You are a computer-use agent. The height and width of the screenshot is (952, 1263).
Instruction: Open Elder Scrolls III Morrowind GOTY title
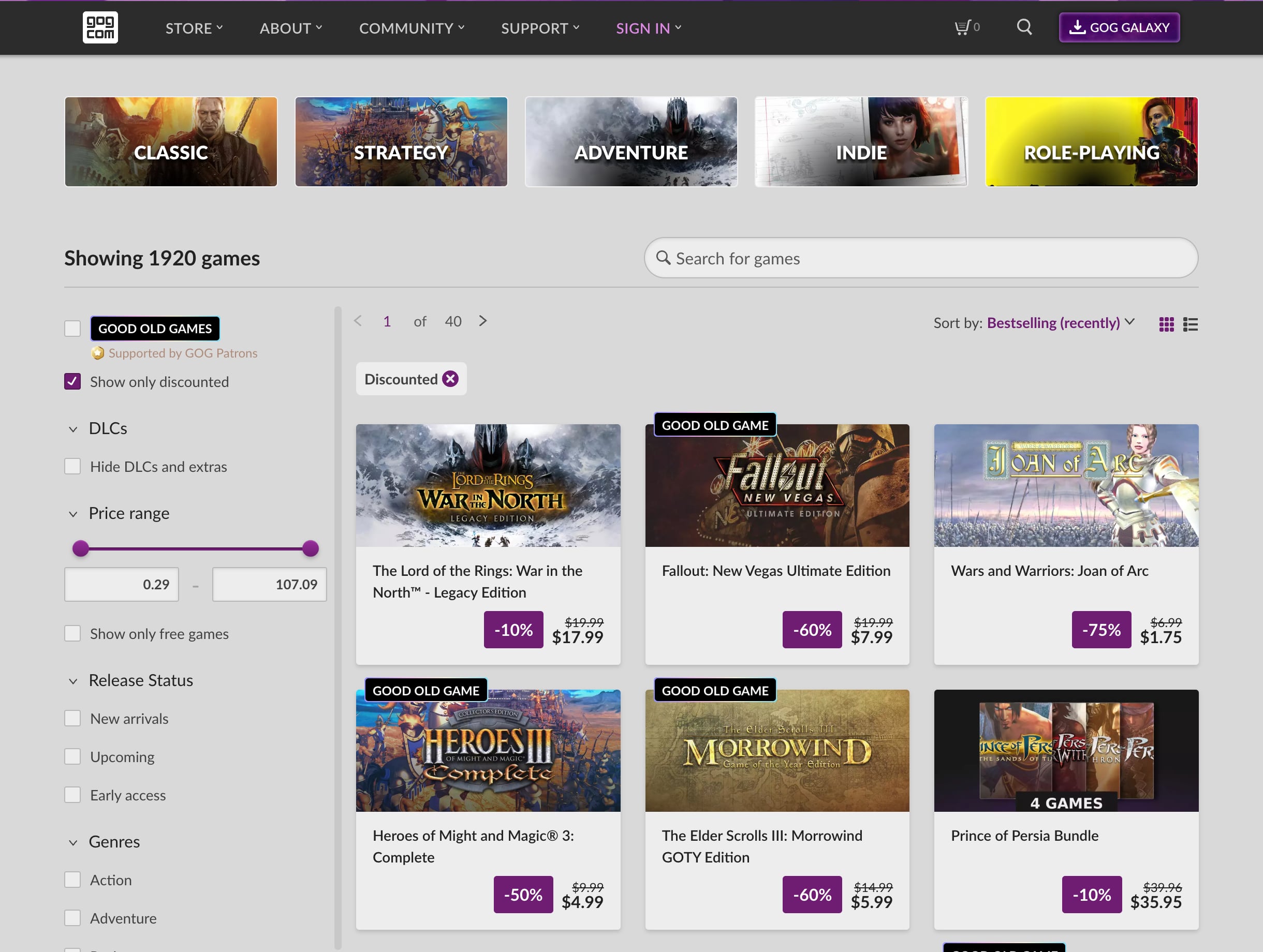point(762,846)
